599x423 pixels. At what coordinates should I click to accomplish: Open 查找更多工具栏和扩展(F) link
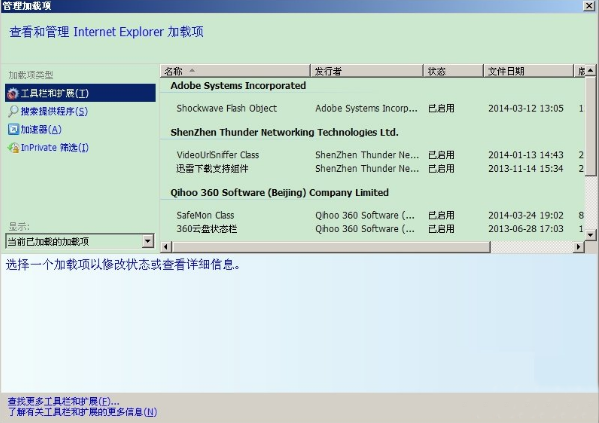63,402
